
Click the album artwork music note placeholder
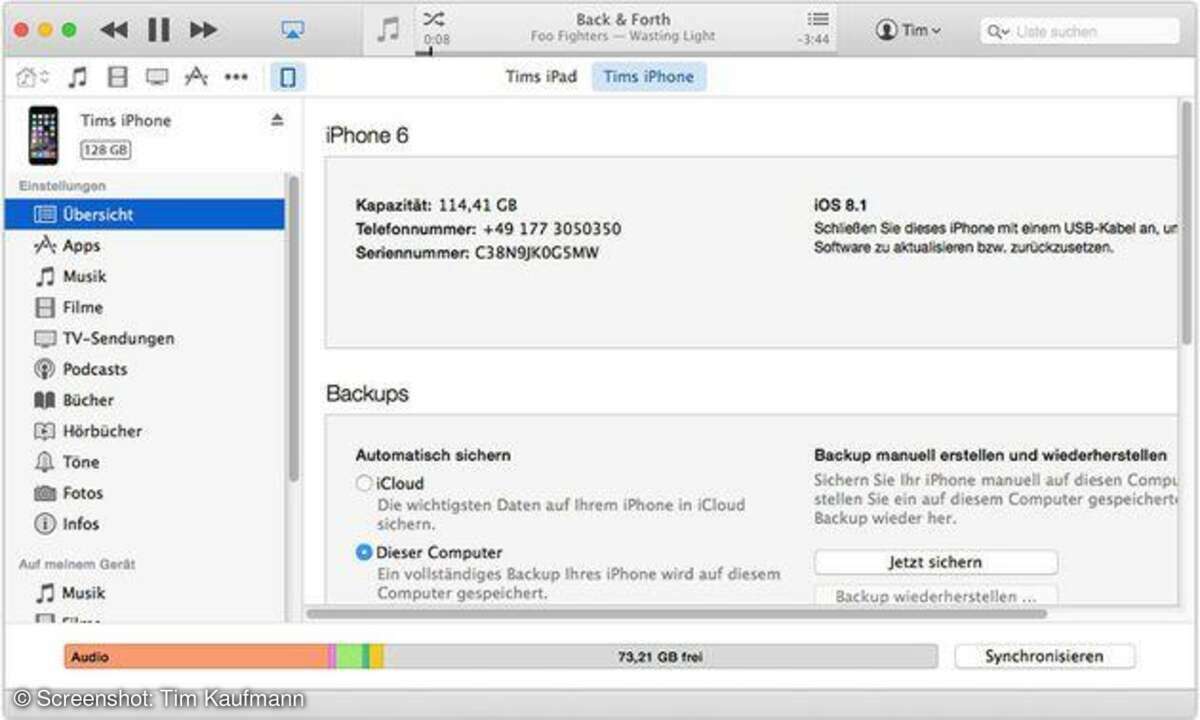point(388,31)
